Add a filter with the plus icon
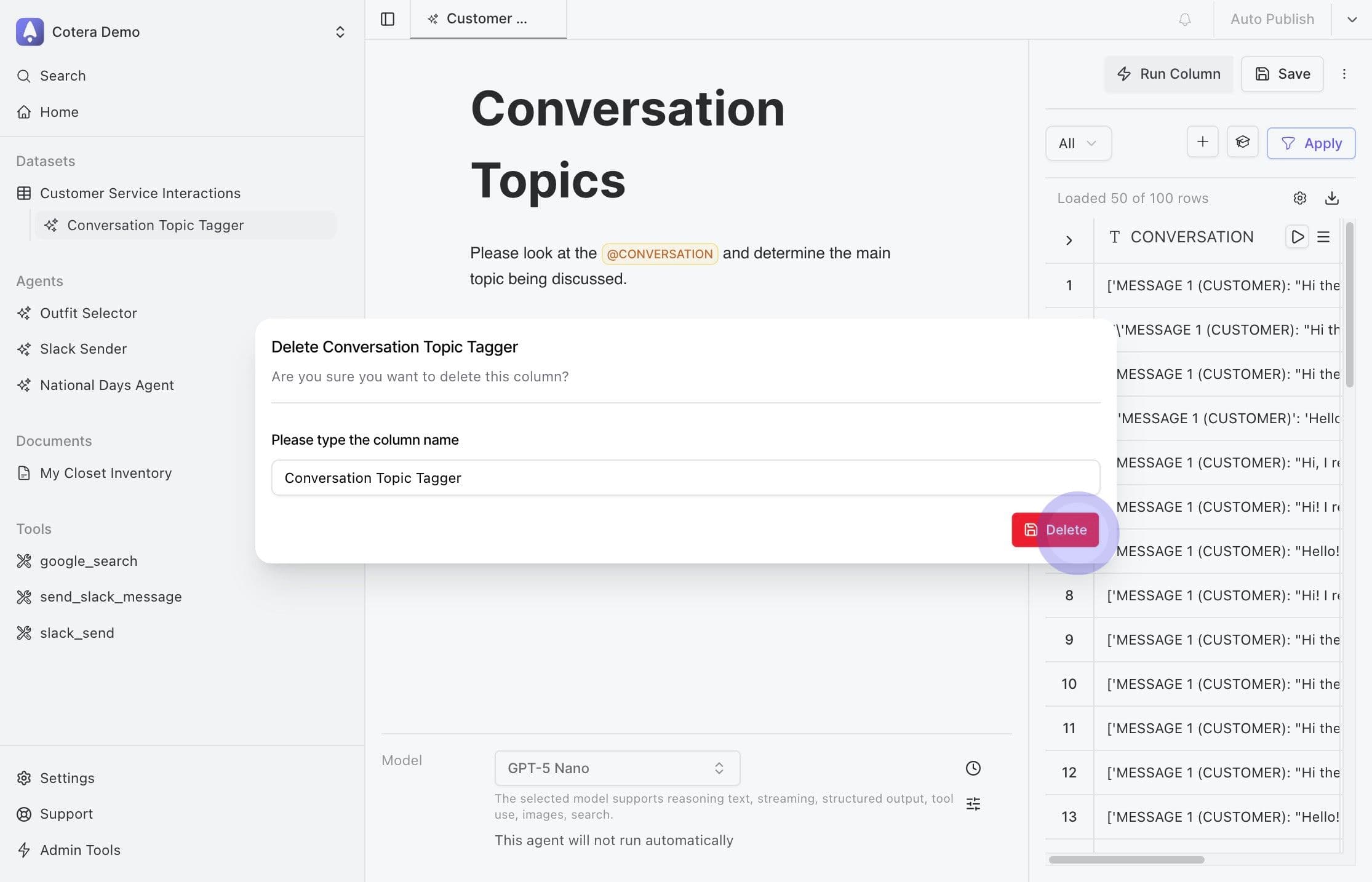The height and width of the screenshot is (882, 1372). [x=1202, y=143]
